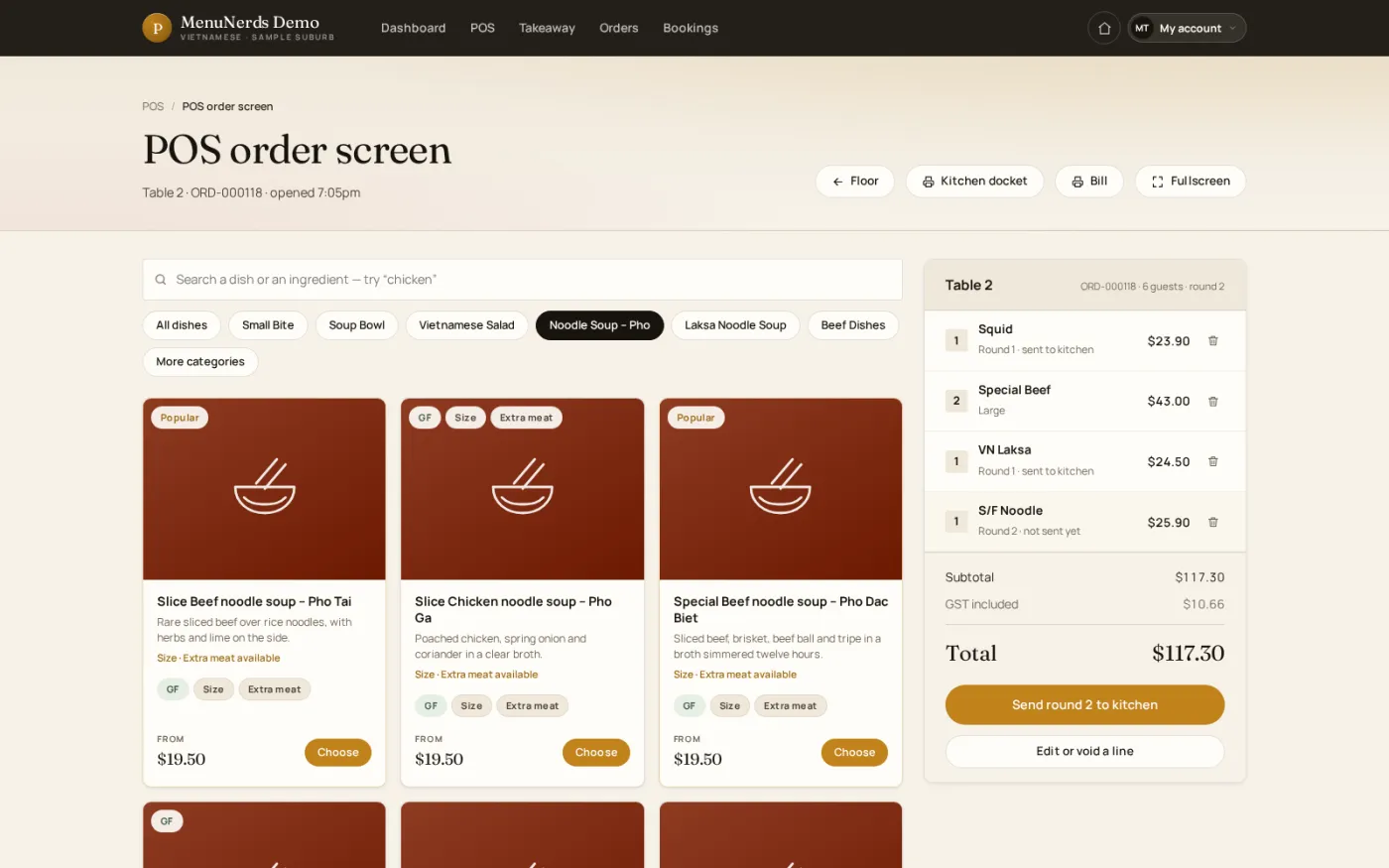1389x868 pixels.
Task: Filter by Vietnamese Salad category
Action: pyautogui.click(x=466, y=325)
